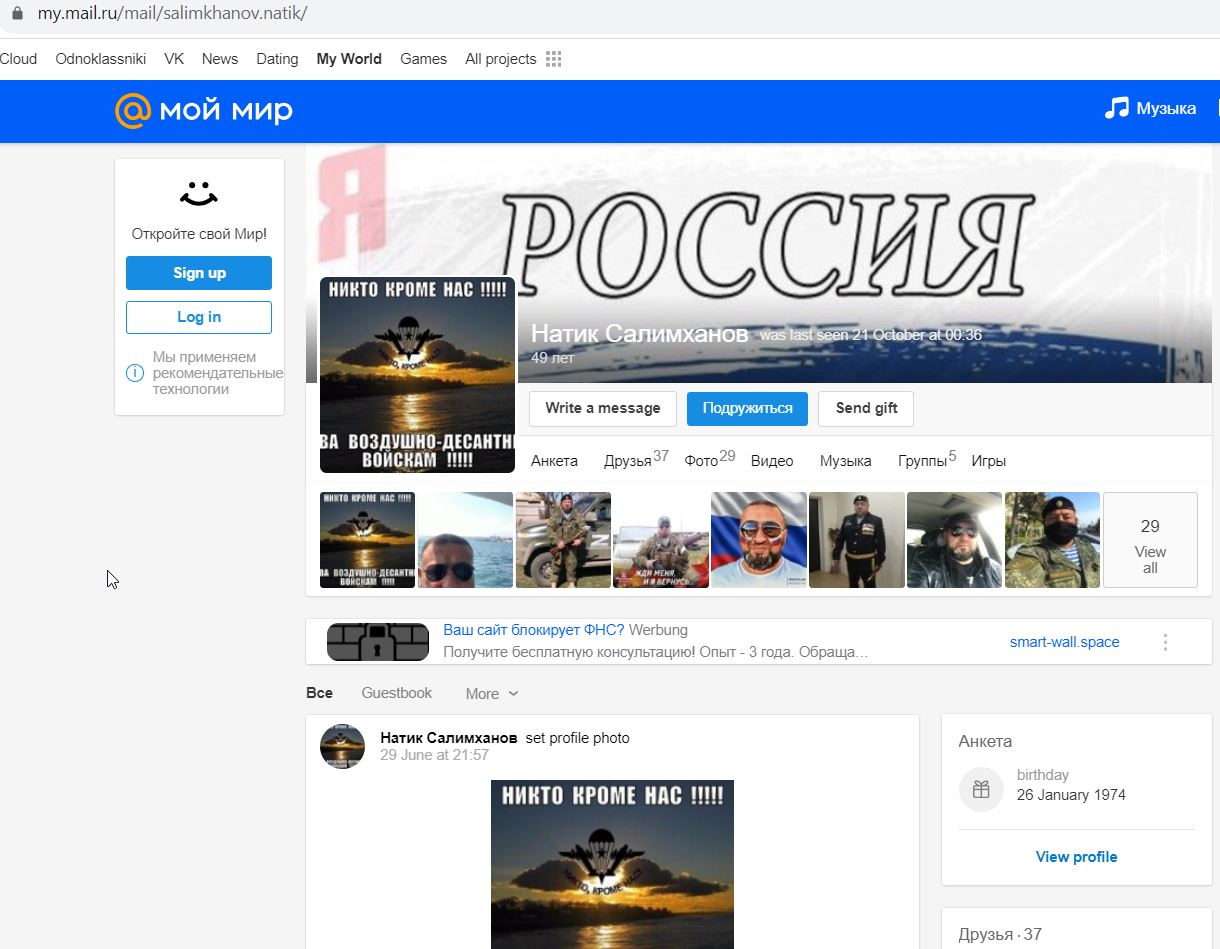The width and height of the screenshot is (1220, 949).
Task: Click the large profile avatar image
Action: [417, 375]
